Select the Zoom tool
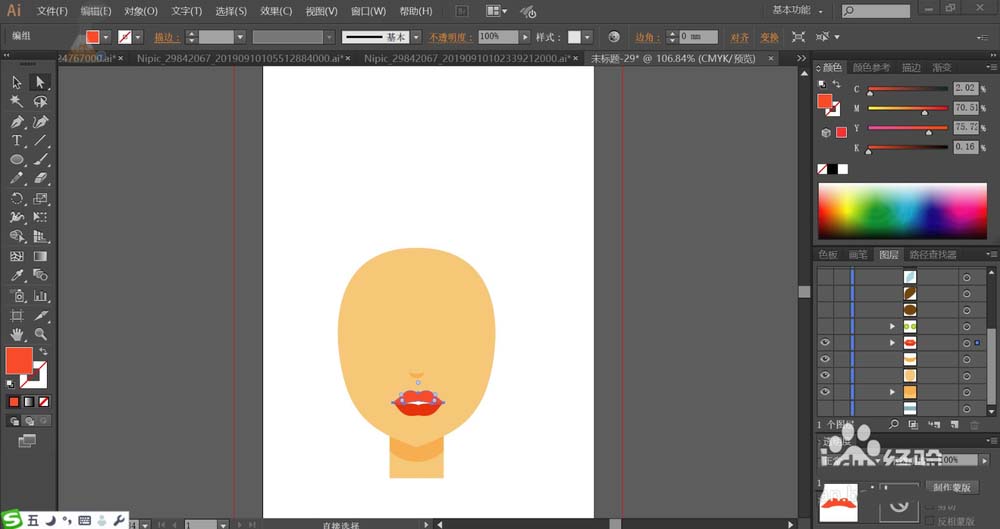1000x529 pixels. 40,334
